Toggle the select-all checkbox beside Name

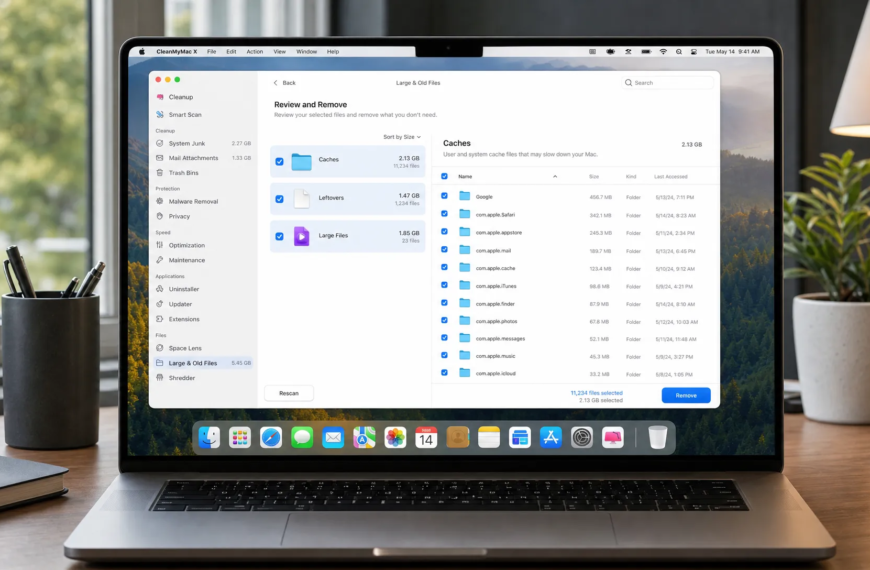coord(444,176)
